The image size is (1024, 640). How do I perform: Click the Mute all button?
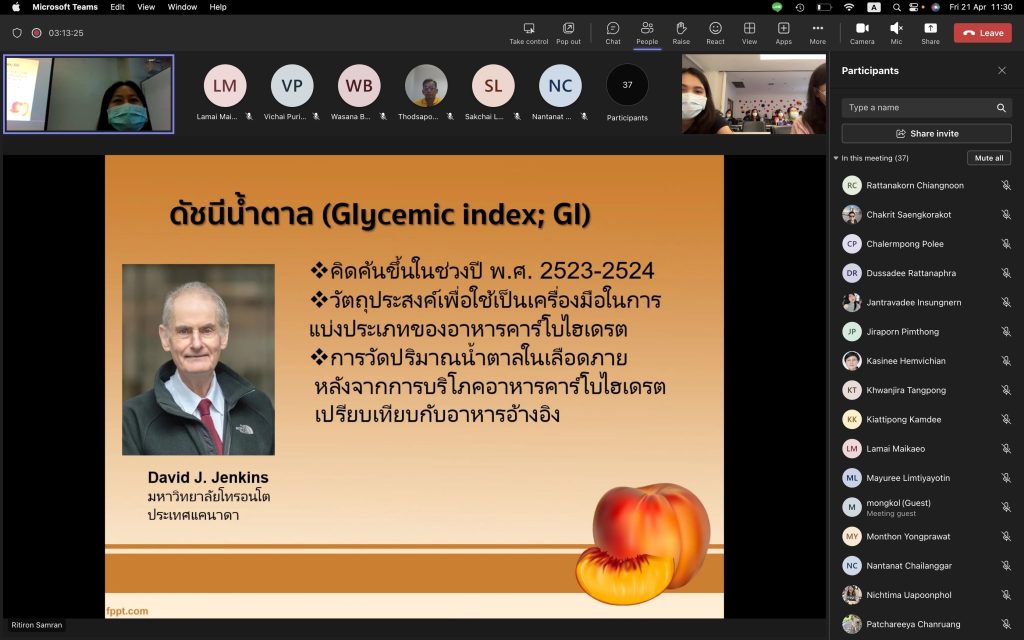(989, 158)
